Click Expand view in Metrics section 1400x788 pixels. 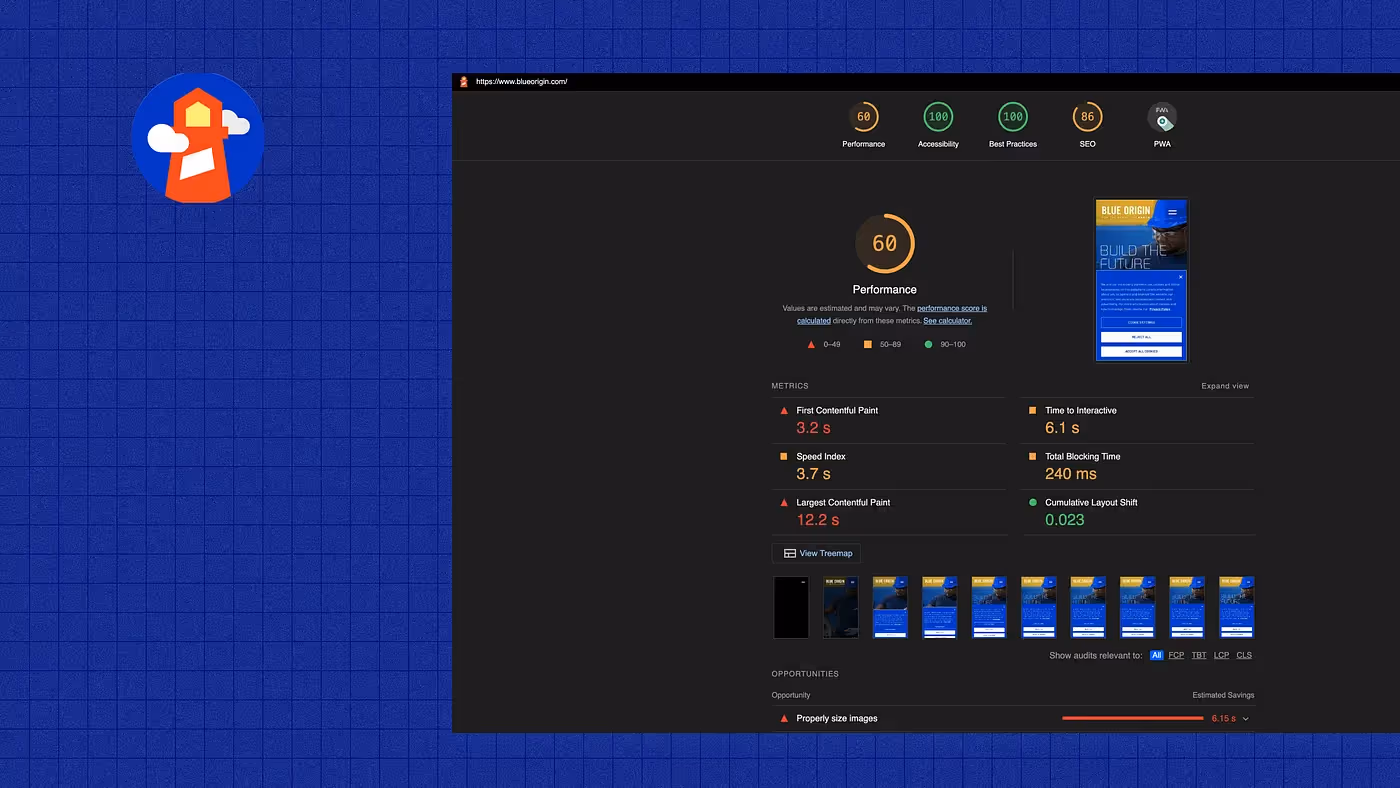[x=1225, y=386]
